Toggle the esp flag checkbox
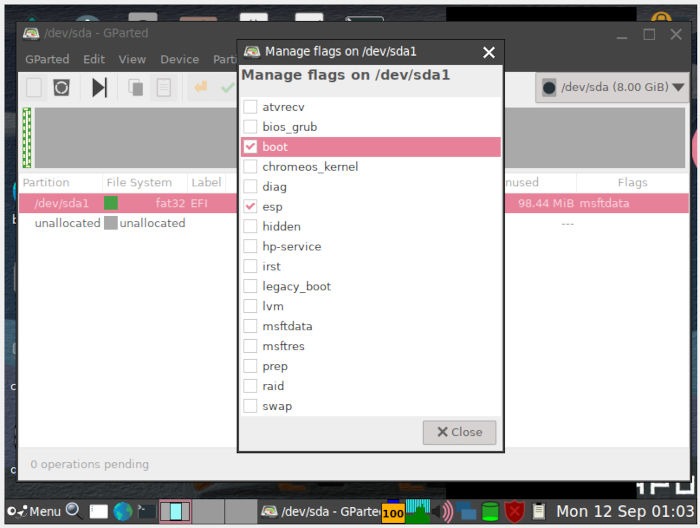700x528 pixels. click(x=250, y=206)
